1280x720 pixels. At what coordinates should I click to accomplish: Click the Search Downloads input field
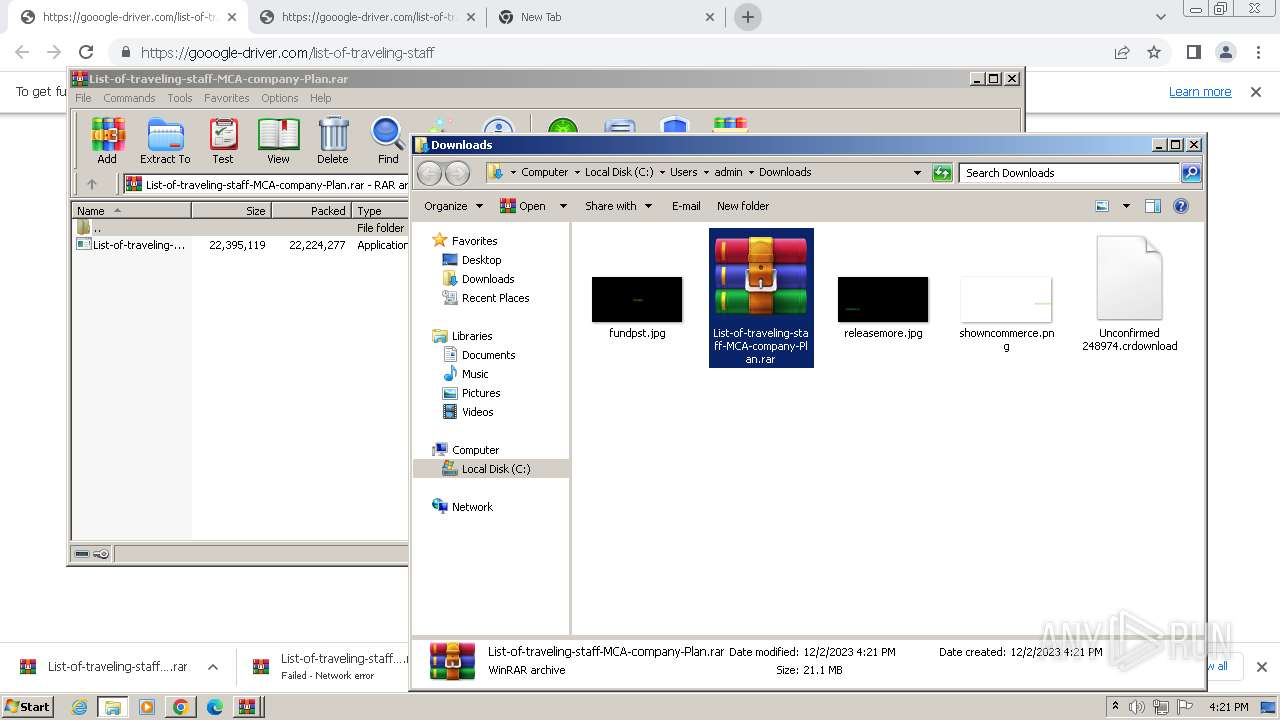pos(1069,173)
